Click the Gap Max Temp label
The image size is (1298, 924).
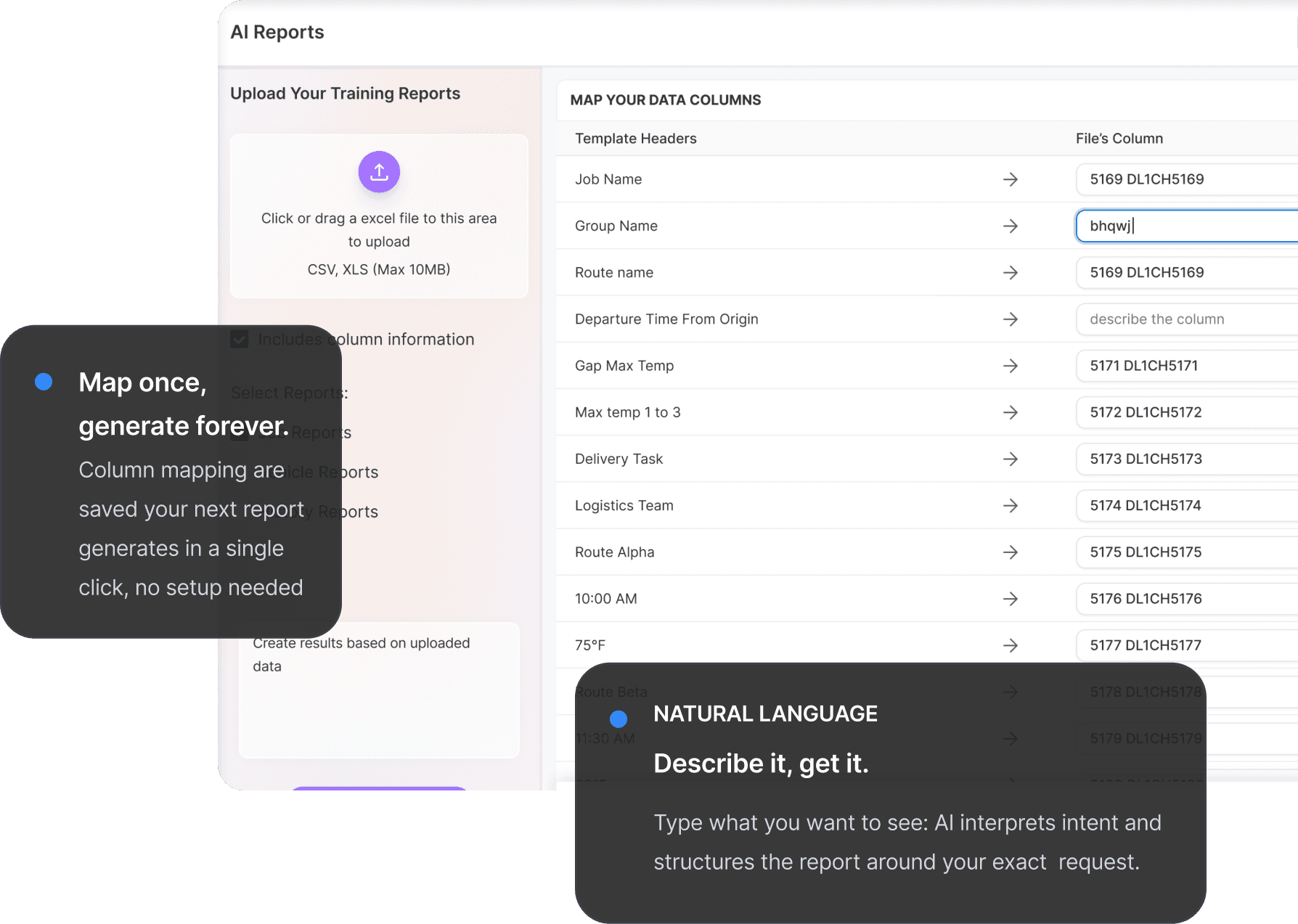(624, 366)
